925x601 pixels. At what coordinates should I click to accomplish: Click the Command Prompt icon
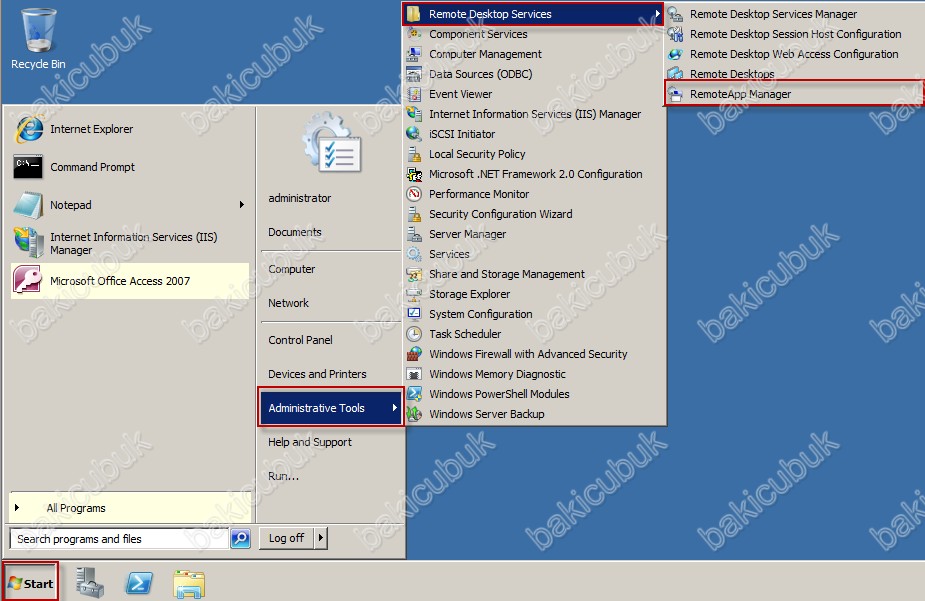(x=28, y=167)
